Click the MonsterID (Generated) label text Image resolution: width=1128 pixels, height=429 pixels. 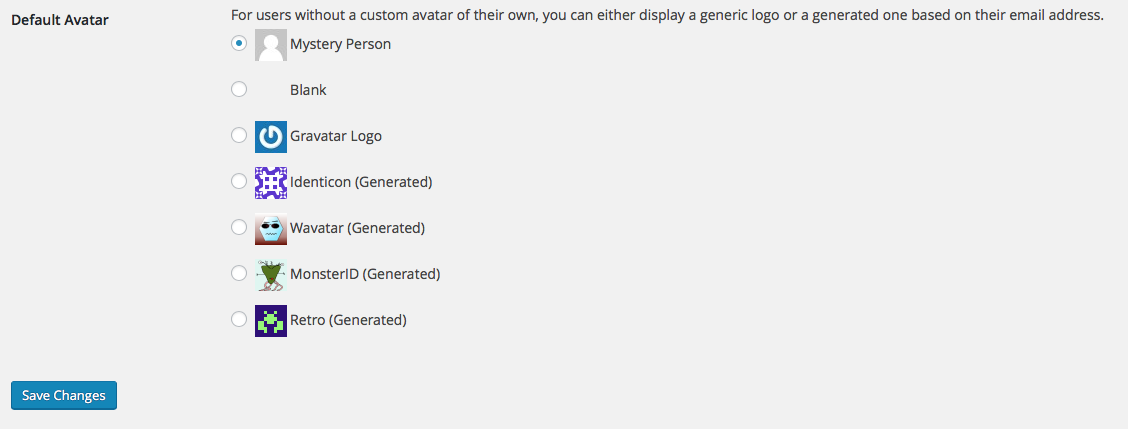[x=365, y=274]
